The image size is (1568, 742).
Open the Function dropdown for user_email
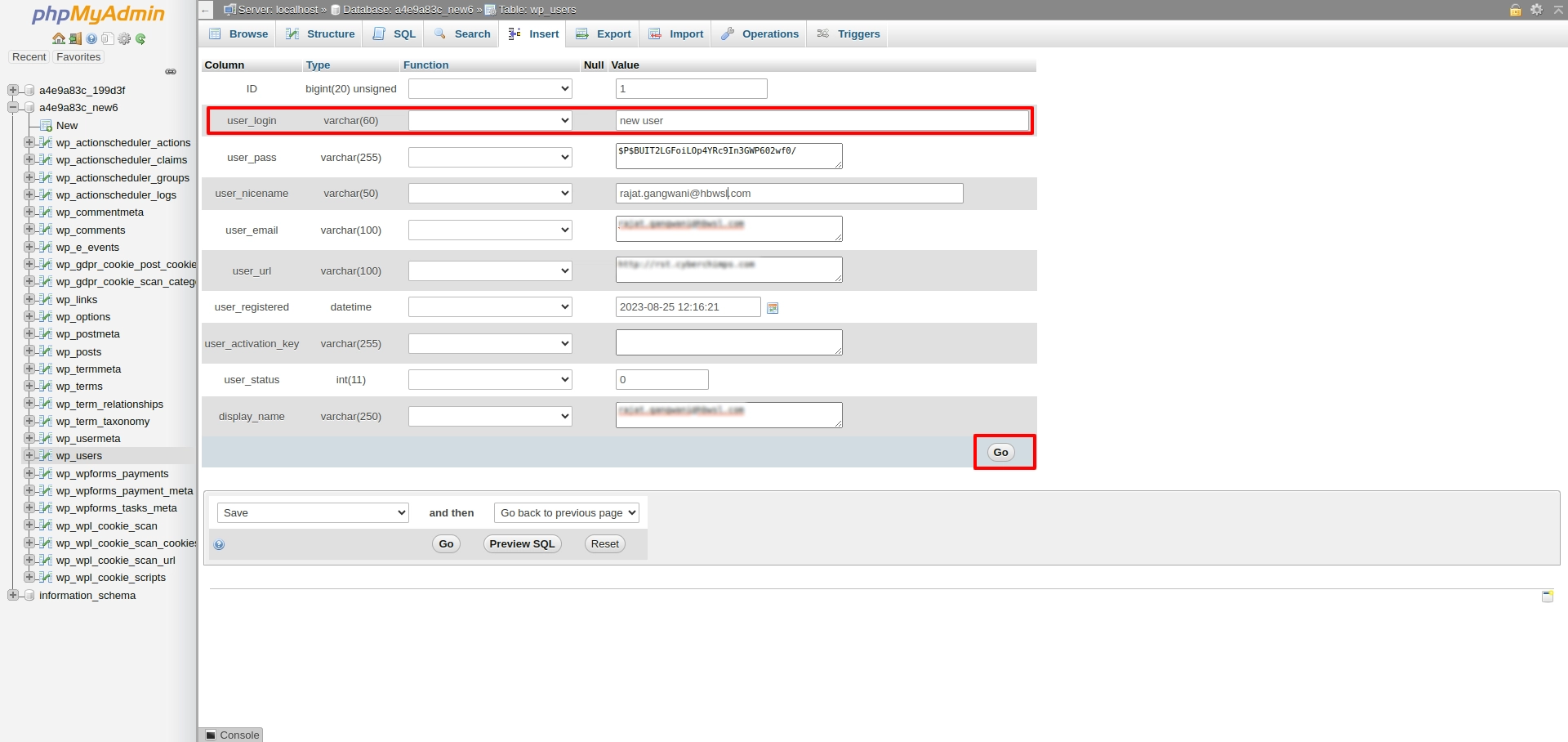pos(490,230)
